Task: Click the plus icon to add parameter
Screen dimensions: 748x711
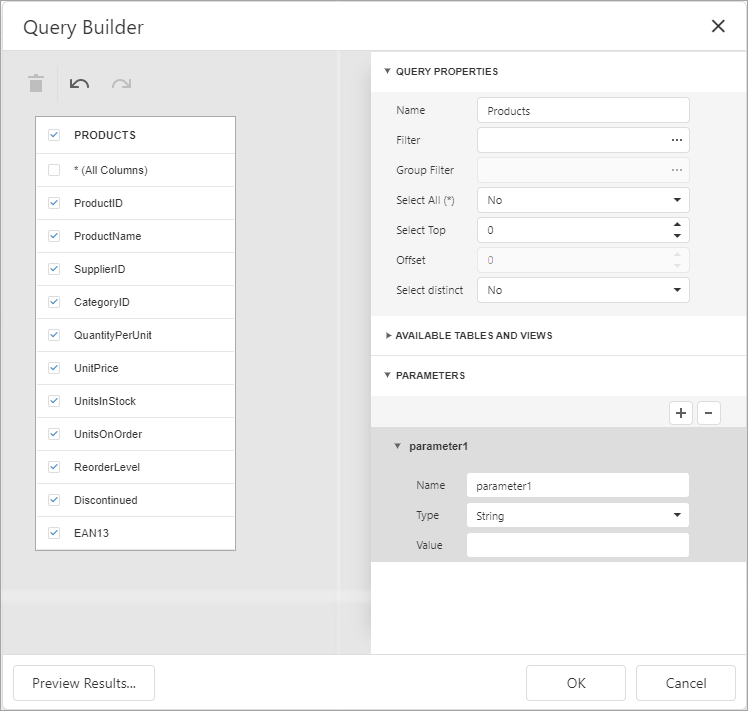Action: pos(681,412)
